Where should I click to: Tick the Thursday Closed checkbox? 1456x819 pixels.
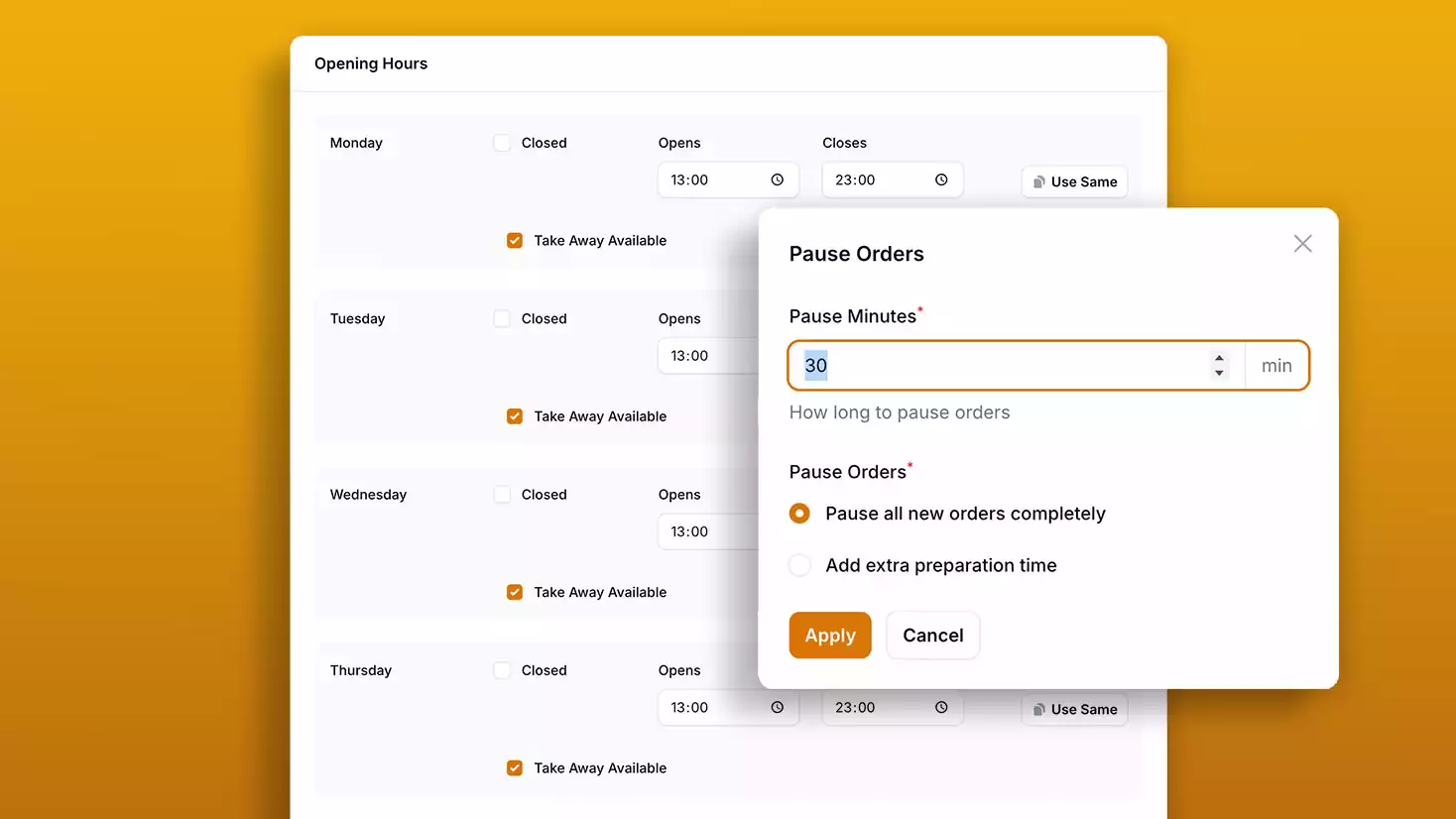click(503, 671)
